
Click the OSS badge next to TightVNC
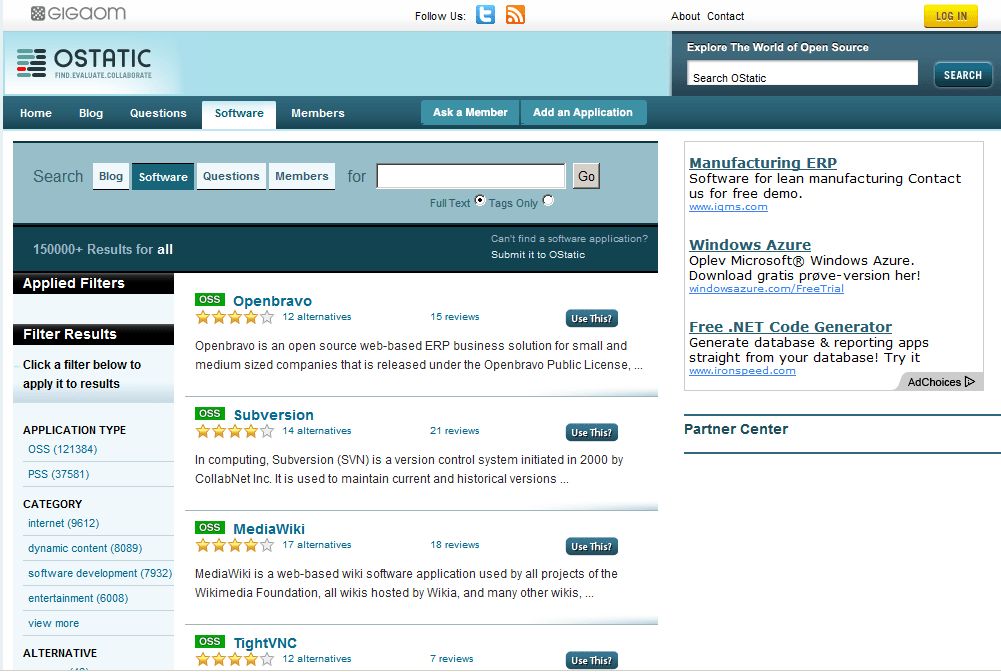(209, 641)
